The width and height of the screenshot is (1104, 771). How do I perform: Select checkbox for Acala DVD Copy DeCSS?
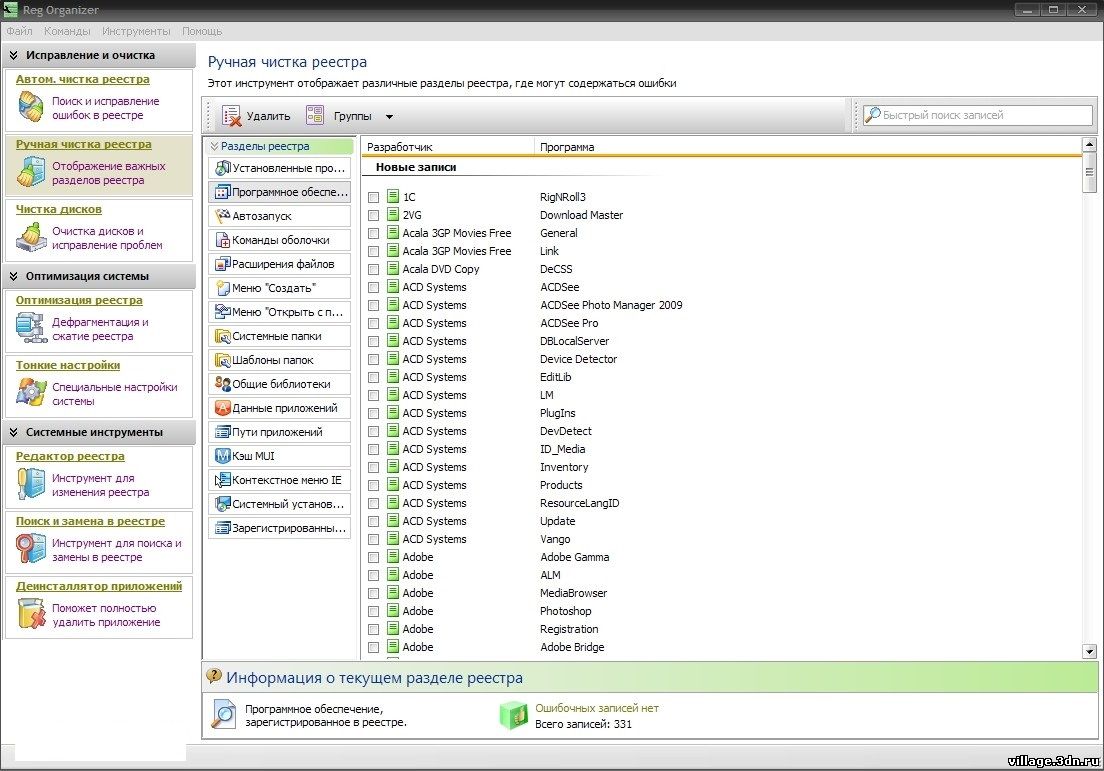374,270
